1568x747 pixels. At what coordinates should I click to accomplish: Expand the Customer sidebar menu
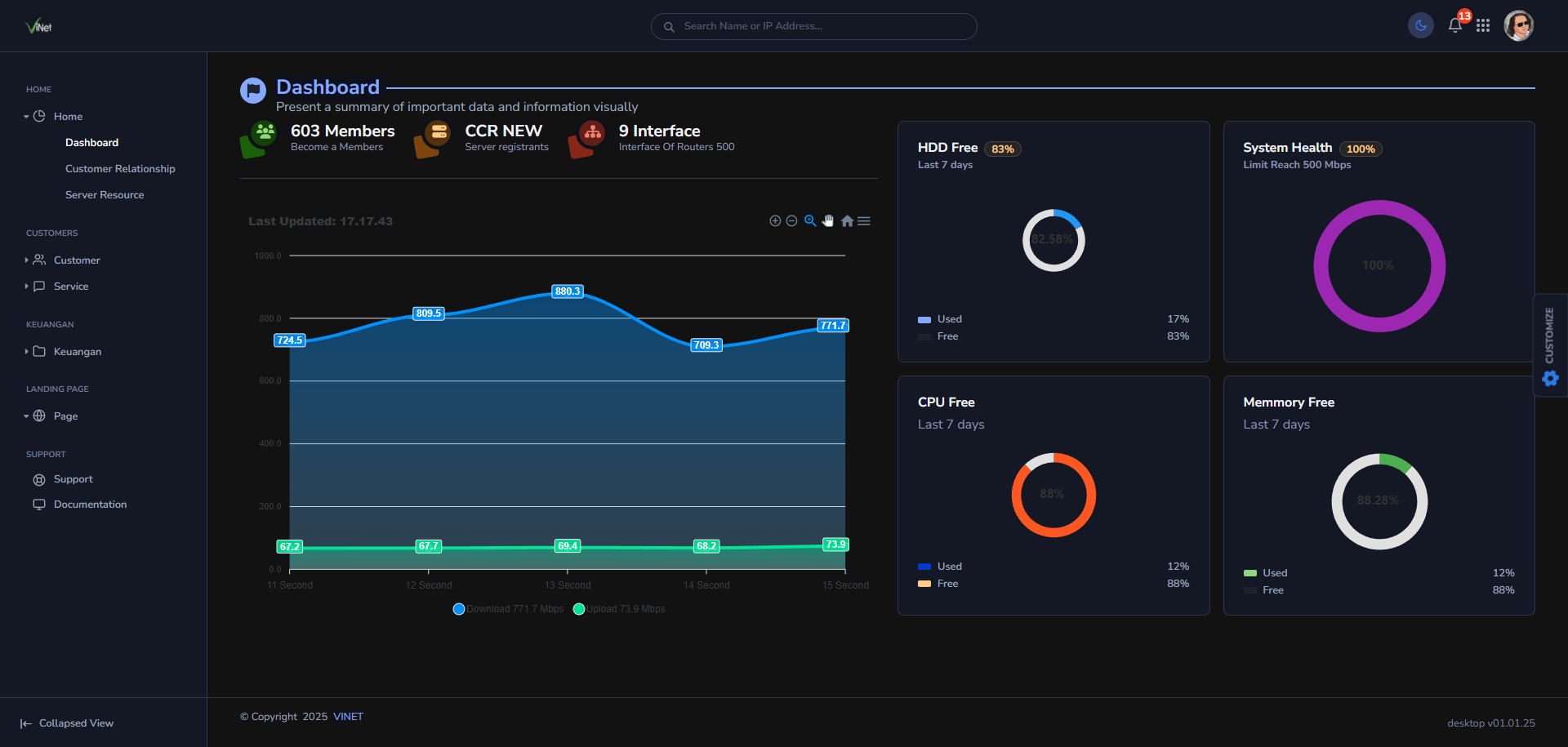click(77, 260)
